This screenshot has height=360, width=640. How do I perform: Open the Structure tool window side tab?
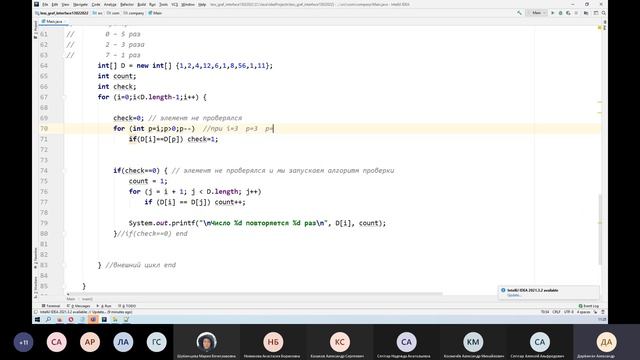[x=36, y=287]
